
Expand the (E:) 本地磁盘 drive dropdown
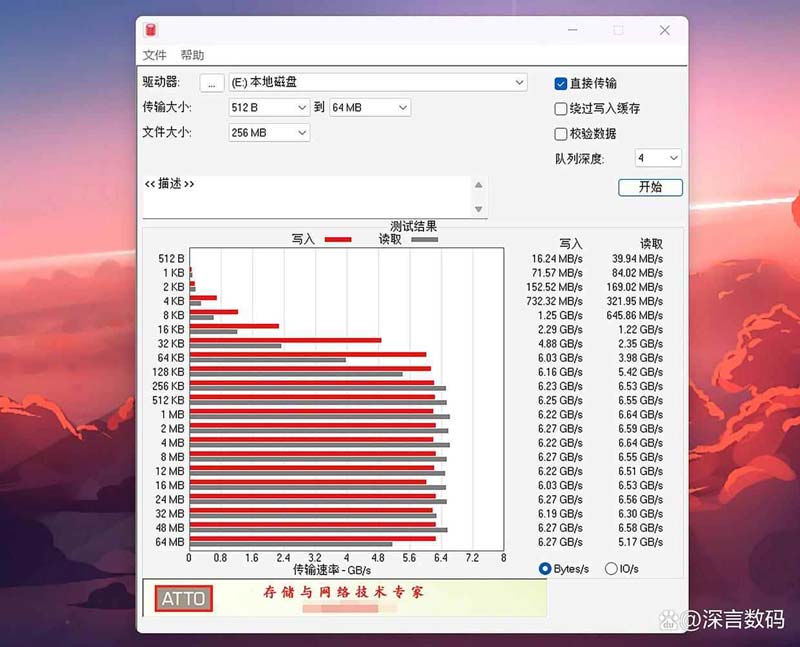(378, 82)
